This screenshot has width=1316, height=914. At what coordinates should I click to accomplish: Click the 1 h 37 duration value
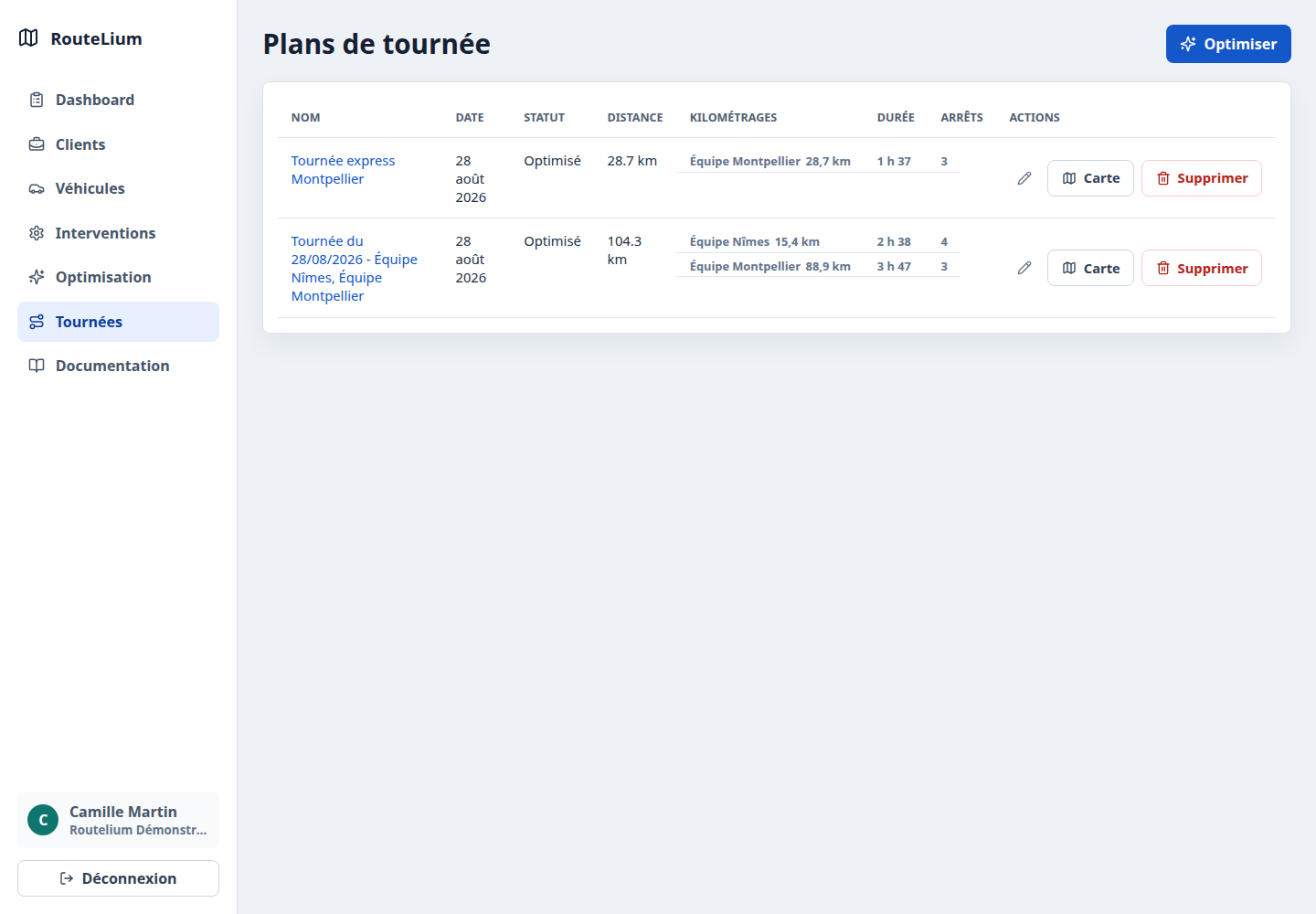click(894, 161)
